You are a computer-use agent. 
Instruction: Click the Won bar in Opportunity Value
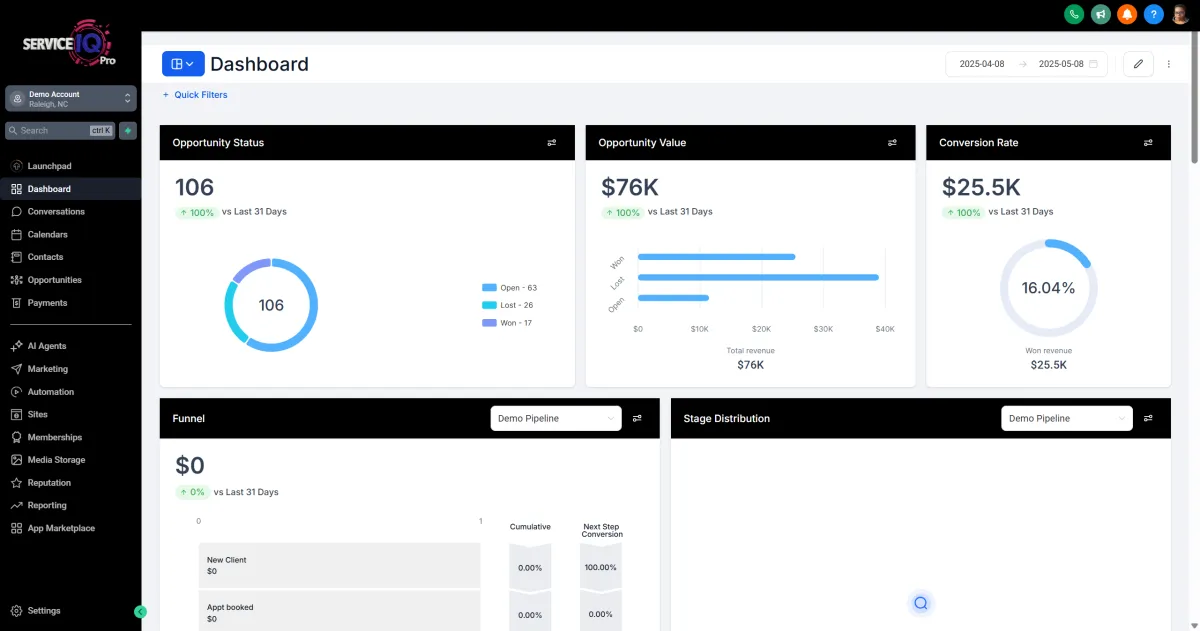[x=716, y=257]
